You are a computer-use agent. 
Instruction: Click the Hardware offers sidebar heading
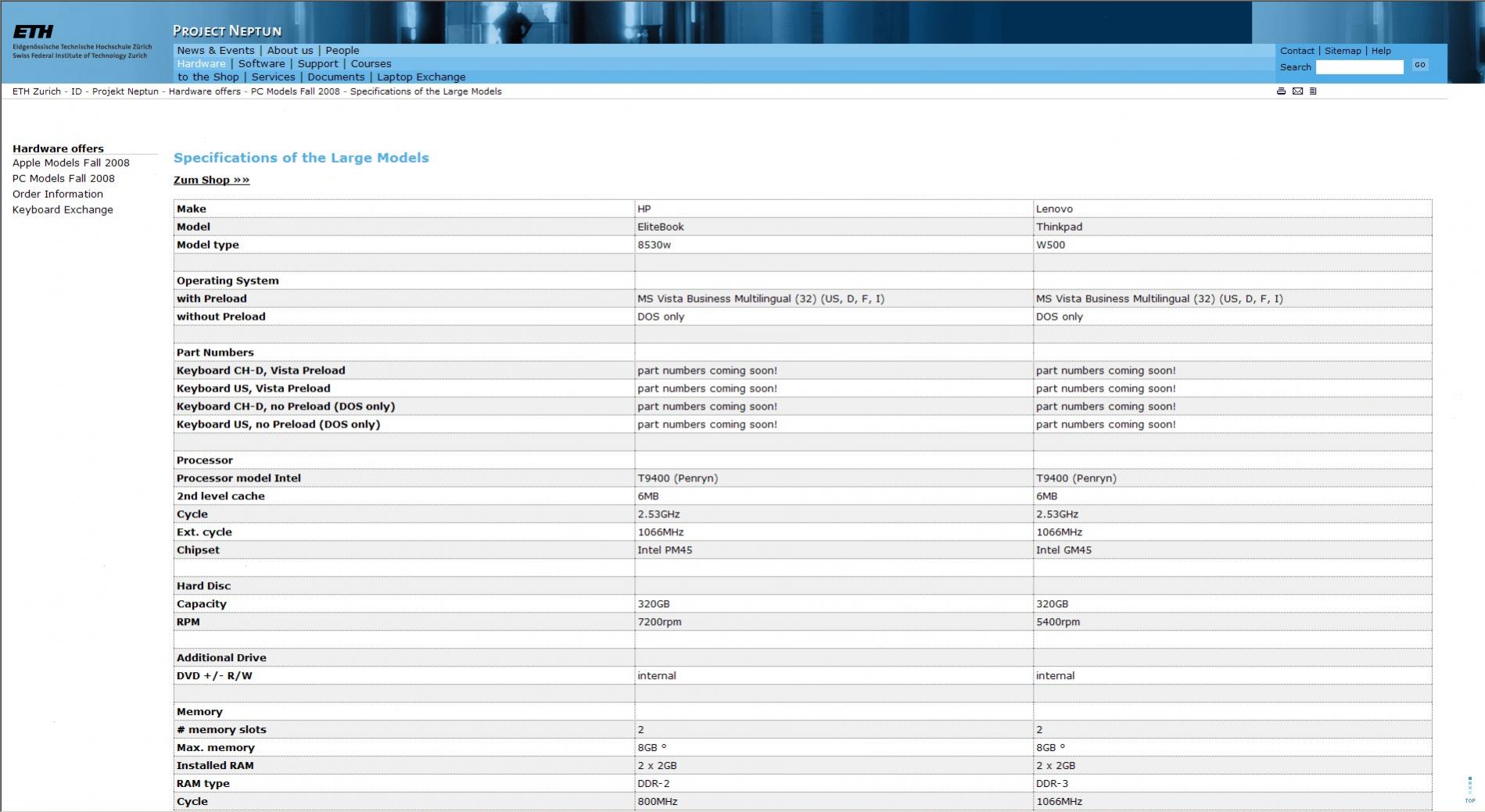coord(58,148)
